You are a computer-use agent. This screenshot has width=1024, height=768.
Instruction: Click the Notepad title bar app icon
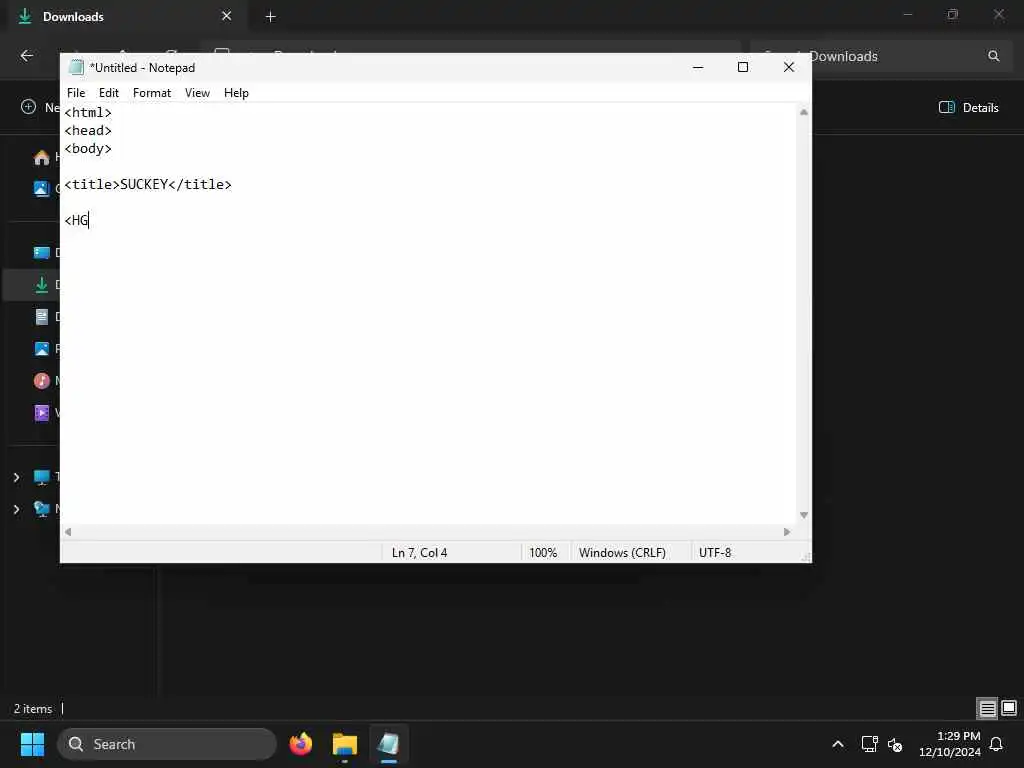pos(76,67)
